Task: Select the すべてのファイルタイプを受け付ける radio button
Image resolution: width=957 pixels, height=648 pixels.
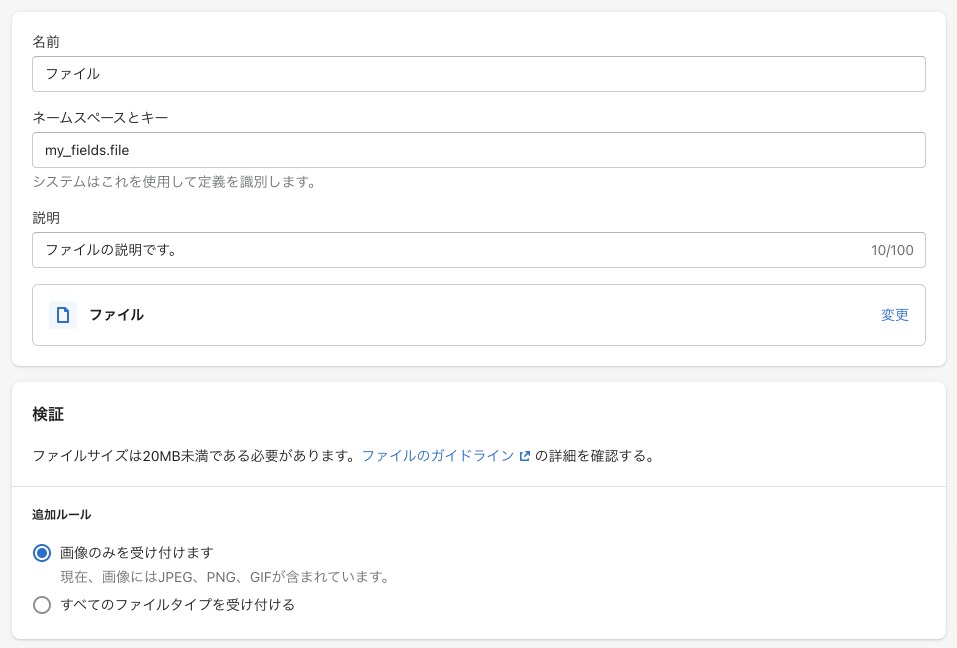Action: [42, 605]
